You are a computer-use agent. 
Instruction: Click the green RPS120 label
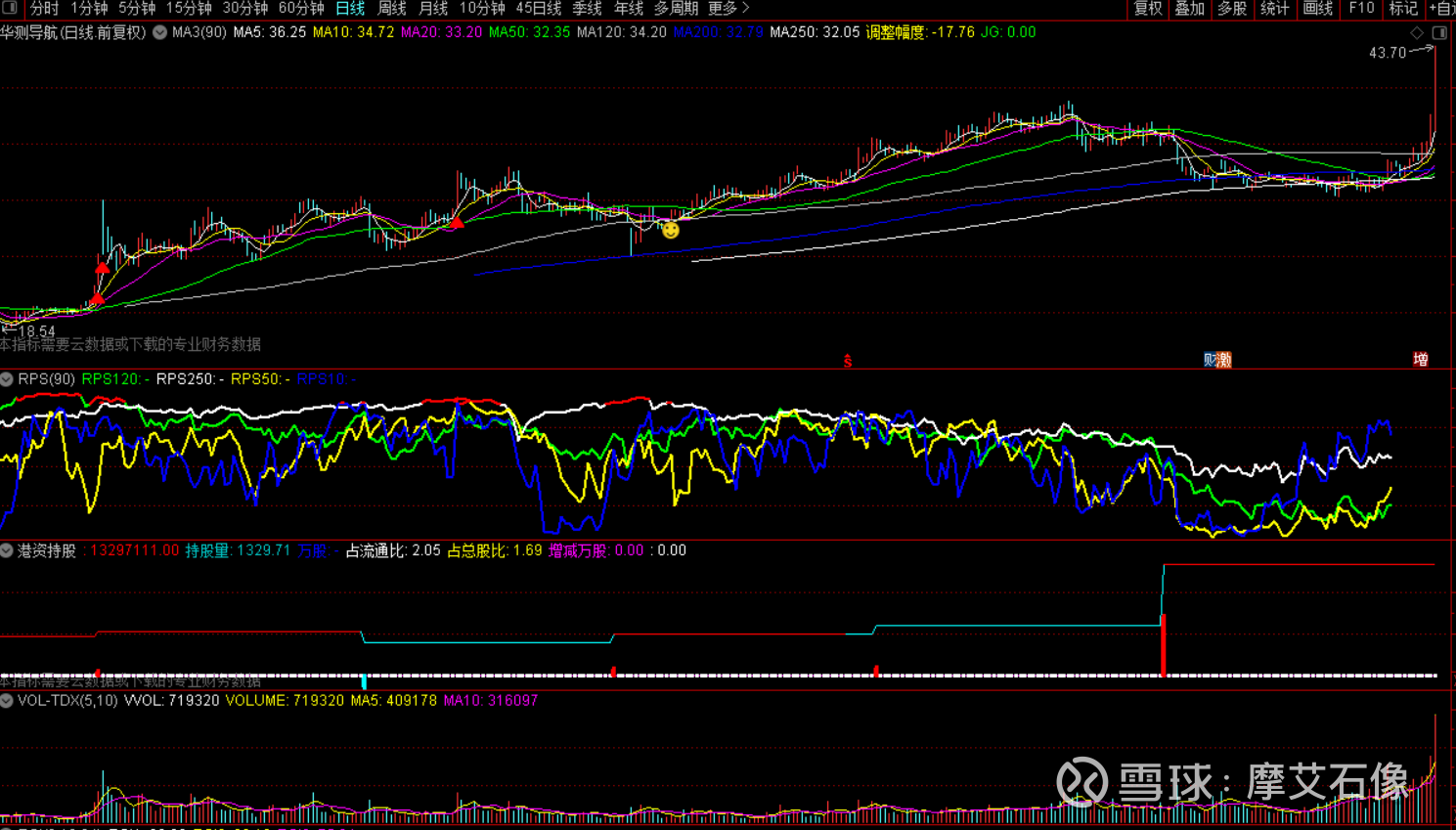116,379
